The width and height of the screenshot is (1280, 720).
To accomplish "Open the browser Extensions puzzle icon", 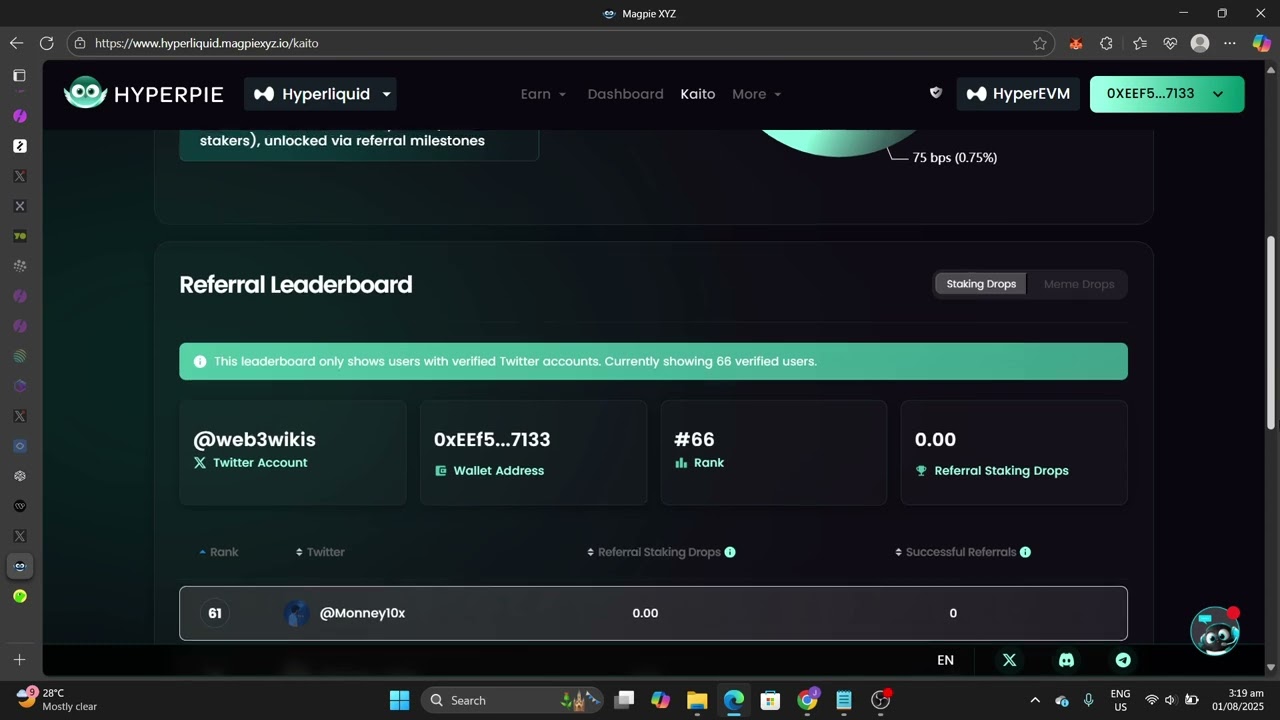I will 1106,43.
